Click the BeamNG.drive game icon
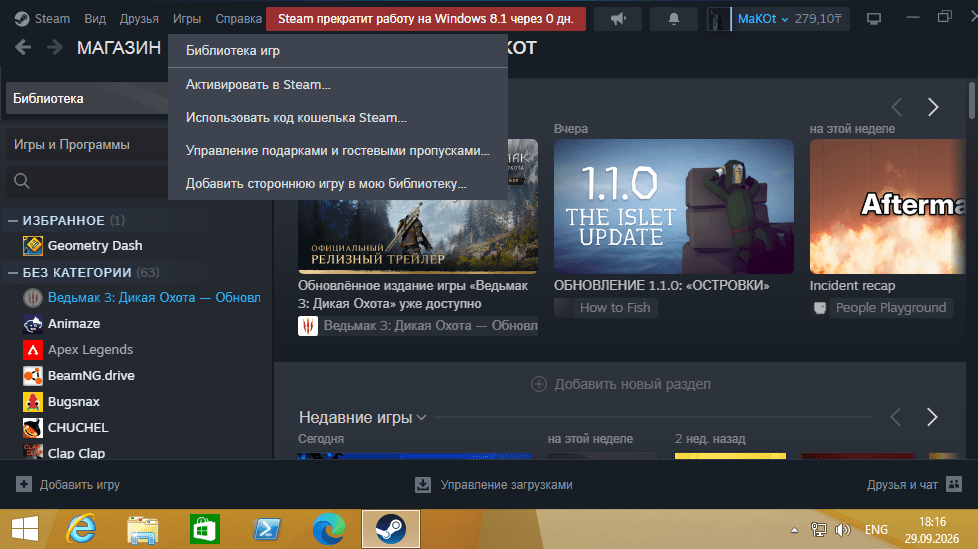The width and height of the screenshot is (978, 549). pos(32,376)
